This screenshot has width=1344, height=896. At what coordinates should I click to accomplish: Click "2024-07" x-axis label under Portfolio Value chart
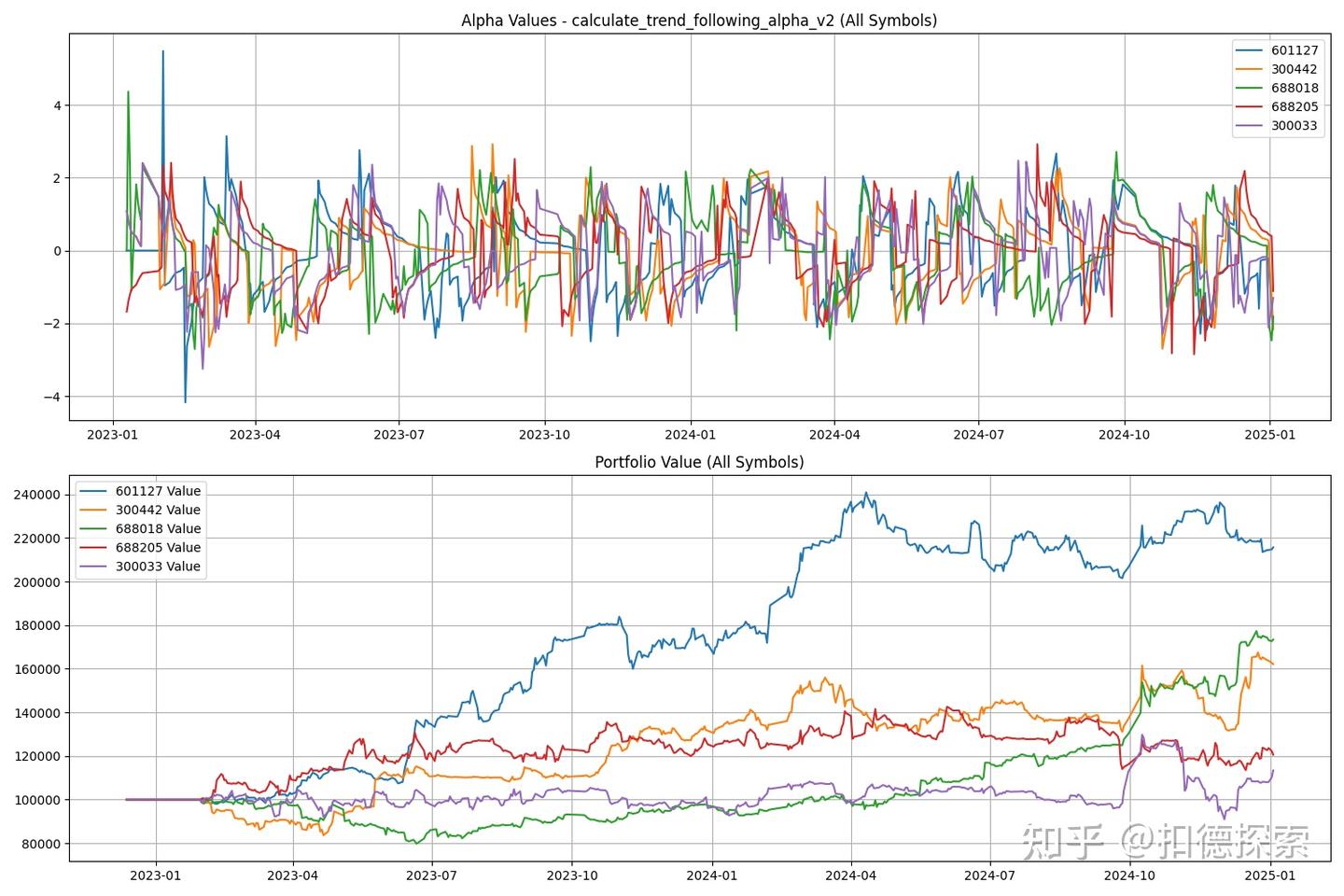point(989,875)
